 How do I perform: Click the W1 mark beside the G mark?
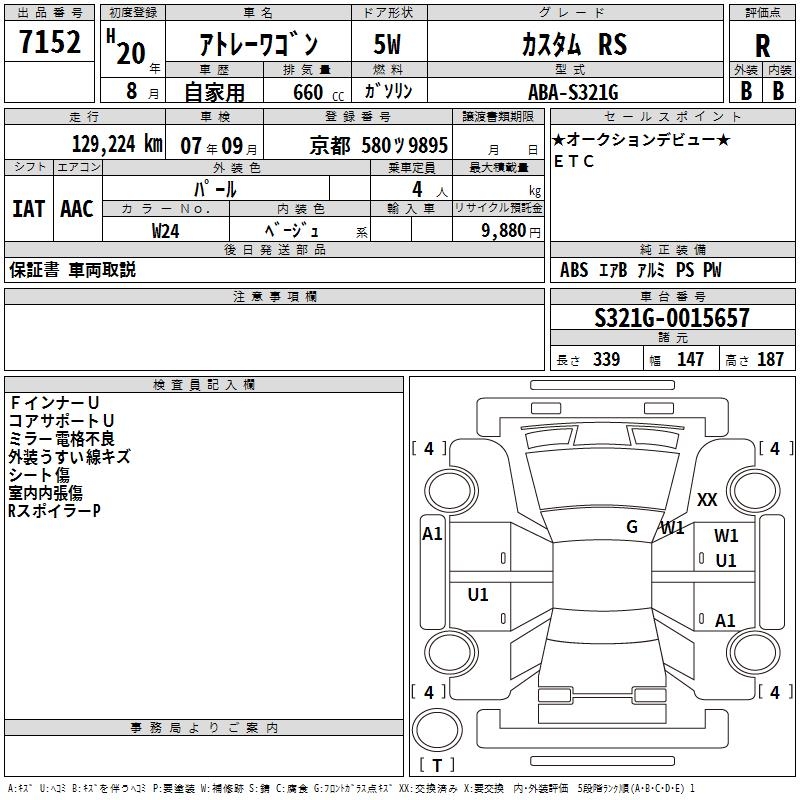(x=672, y=527)
